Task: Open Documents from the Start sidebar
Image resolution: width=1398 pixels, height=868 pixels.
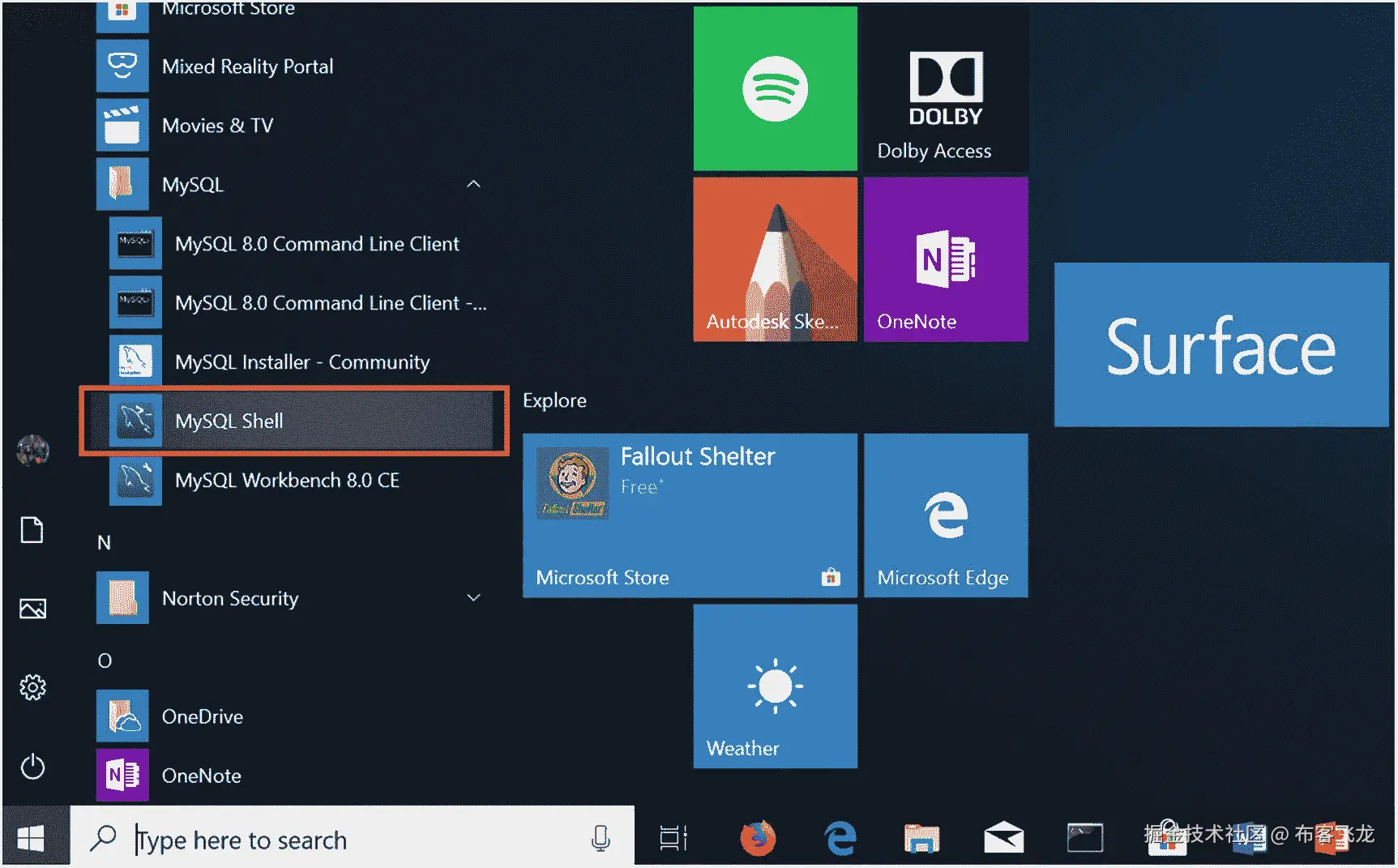Action: click(x=32, y=529)
